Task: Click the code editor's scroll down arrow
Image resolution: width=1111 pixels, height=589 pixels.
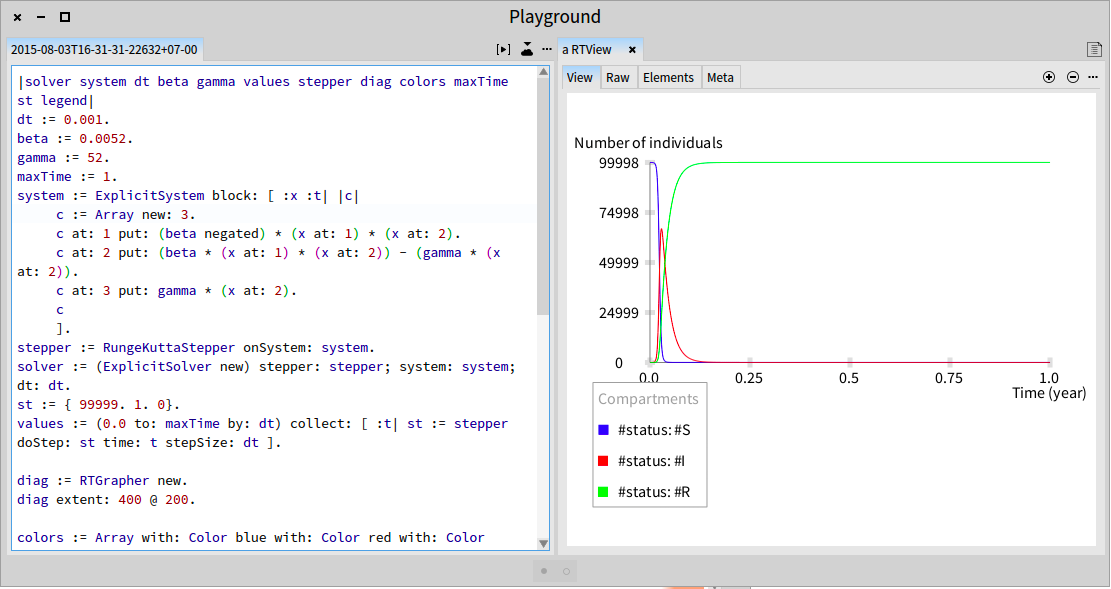Action: tap(543, 544)
